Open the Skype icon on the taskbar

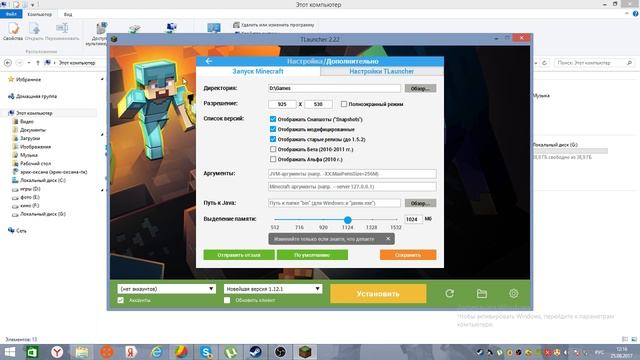[x=206, y=352]
